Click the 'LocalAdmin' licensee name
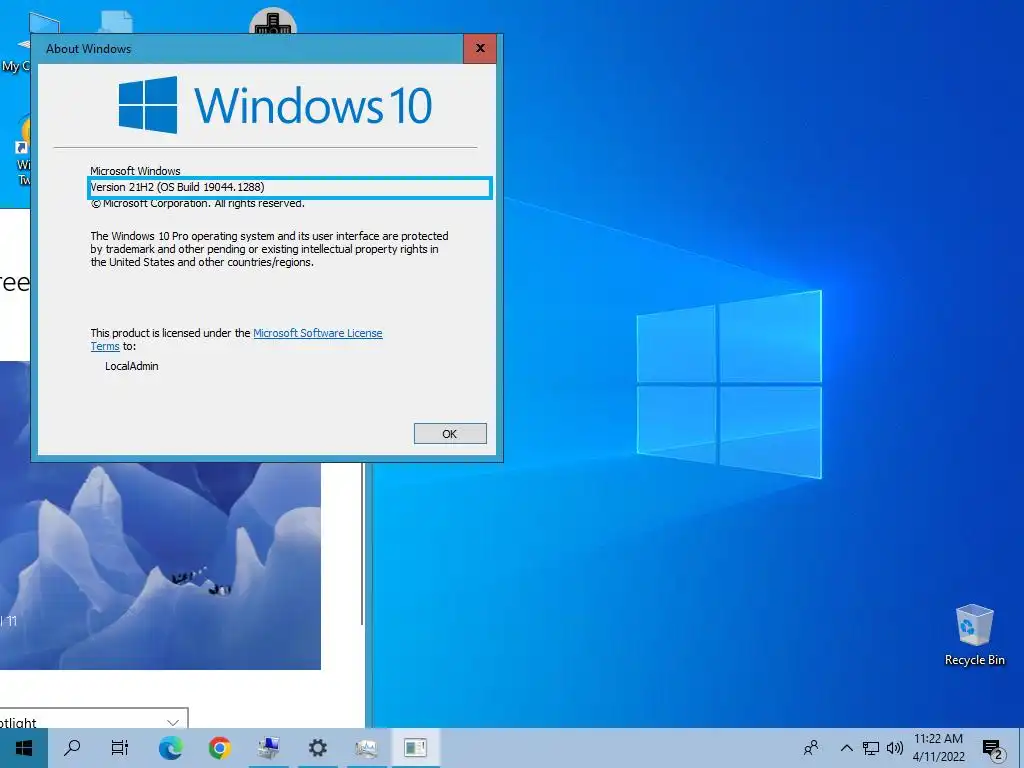 [x=132, y=366]
